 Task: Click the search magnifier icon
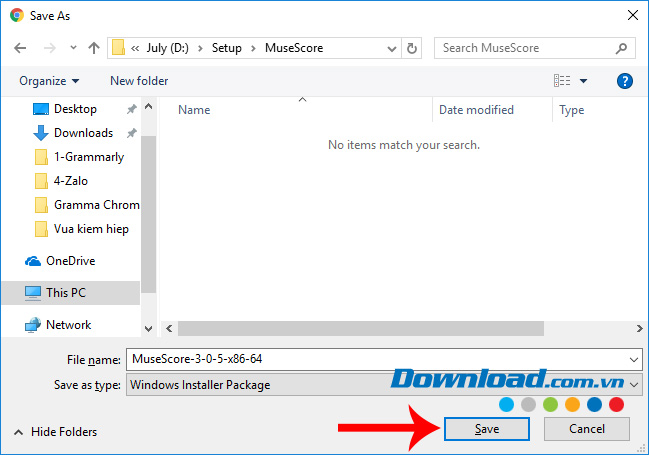point(621,48)
